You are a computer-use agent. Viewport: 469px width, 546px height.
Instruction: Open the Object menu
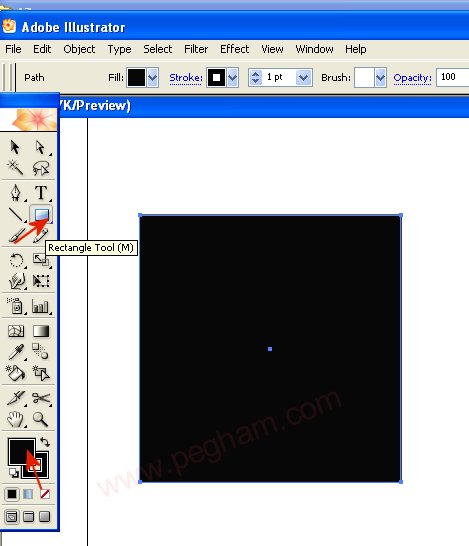79,49
